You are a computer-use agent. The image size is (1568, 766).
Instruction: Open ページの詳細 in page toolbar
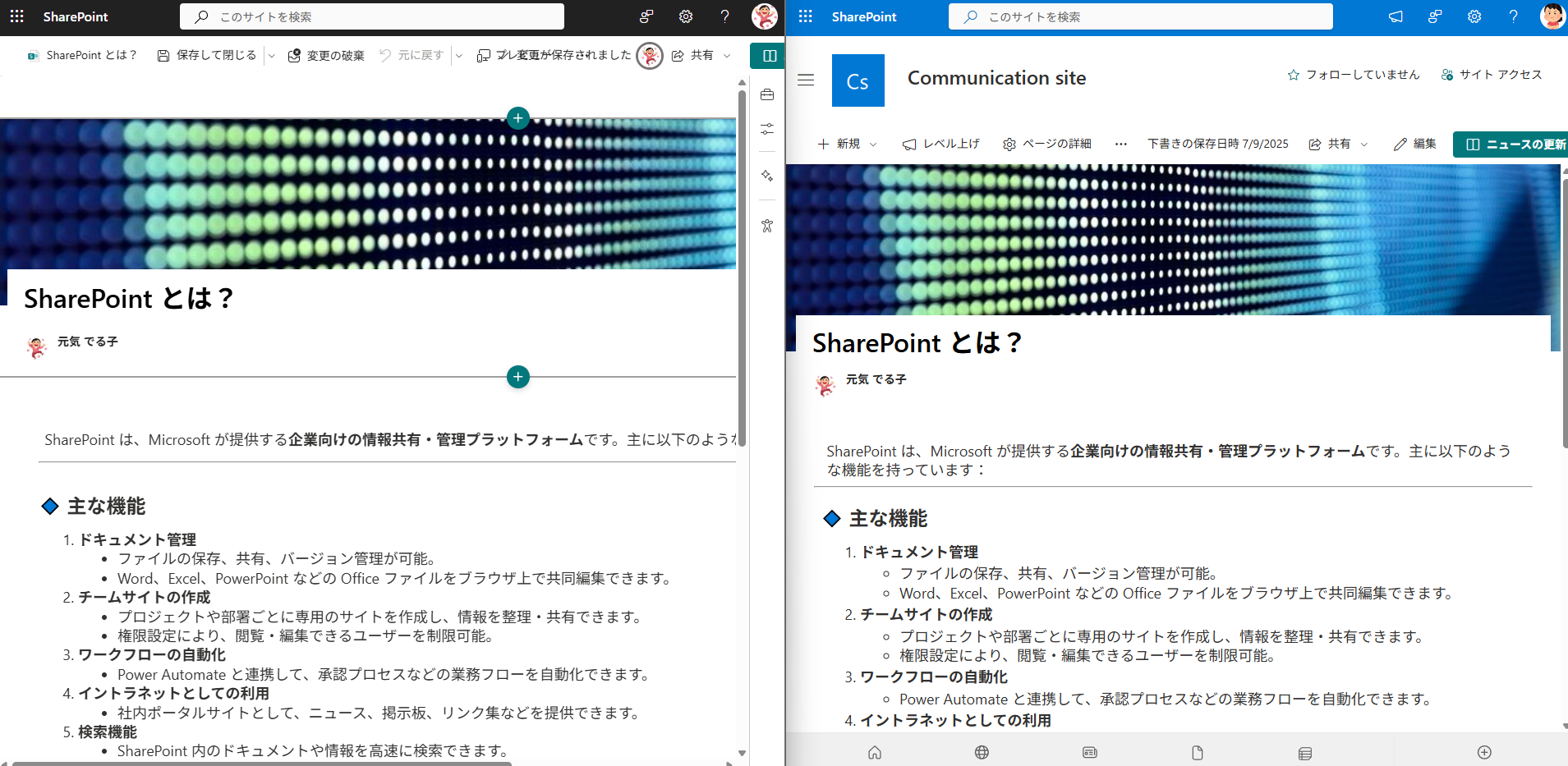(x=1047, y=144)
